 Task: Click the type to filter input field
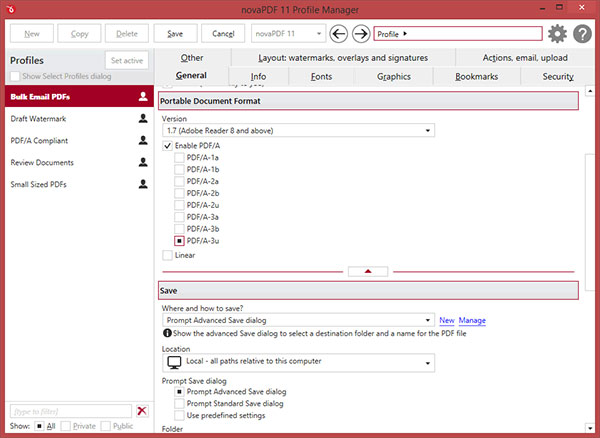click(71, 412)
